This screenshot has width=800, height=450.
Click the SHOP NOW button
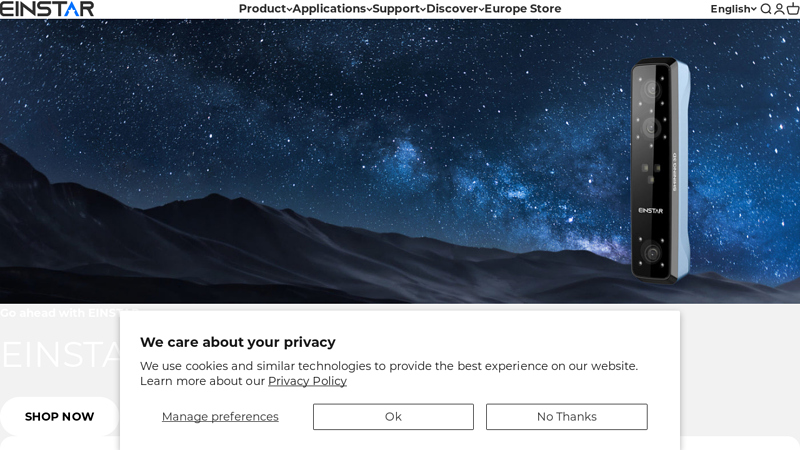pos(59,416)
